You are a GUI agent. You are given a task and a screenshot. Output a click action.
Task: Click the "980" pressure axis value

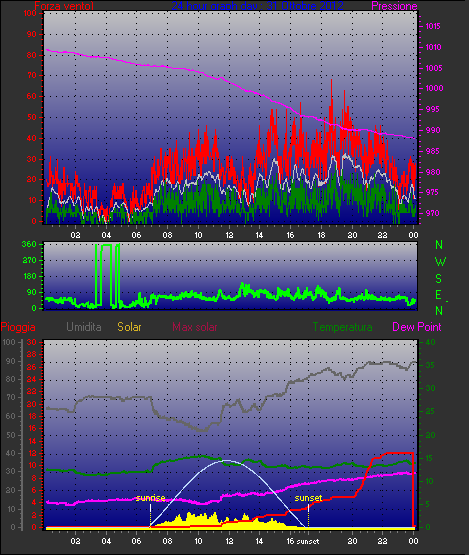[x=433, y=172]
